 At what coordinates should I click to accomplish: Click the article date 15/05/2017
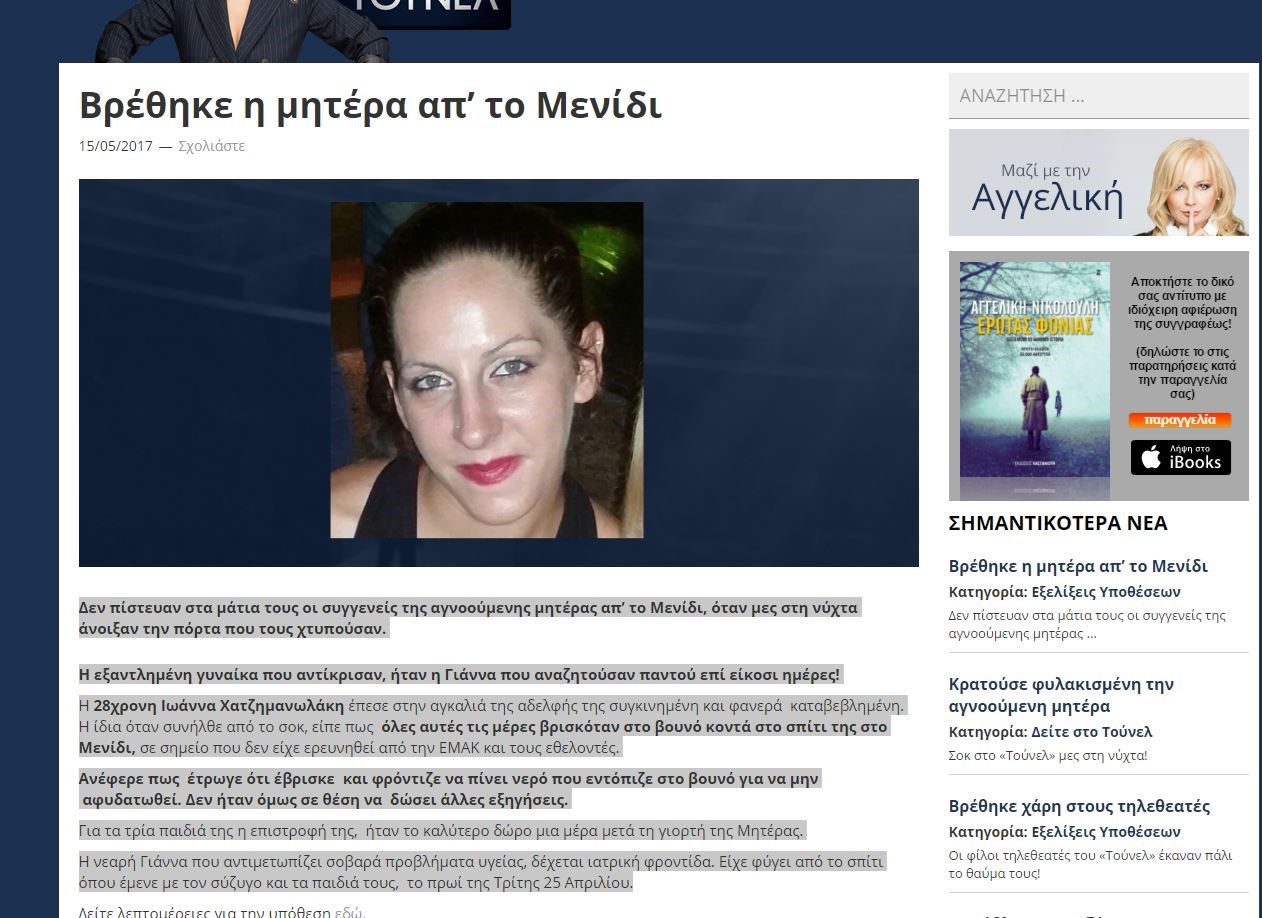(116, 146)
